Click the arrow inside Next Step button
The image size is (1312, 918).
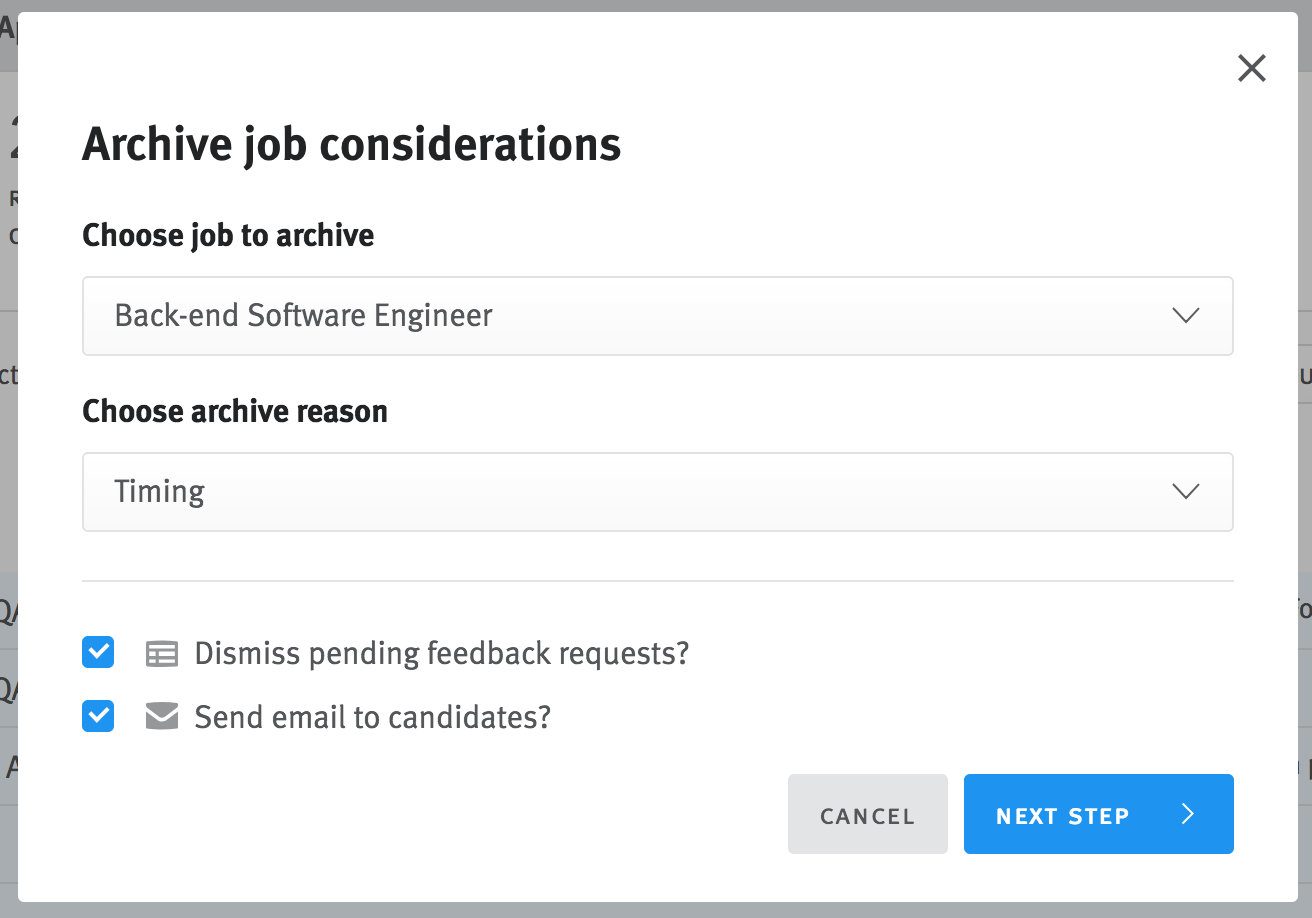click(x=1188, y=814)
